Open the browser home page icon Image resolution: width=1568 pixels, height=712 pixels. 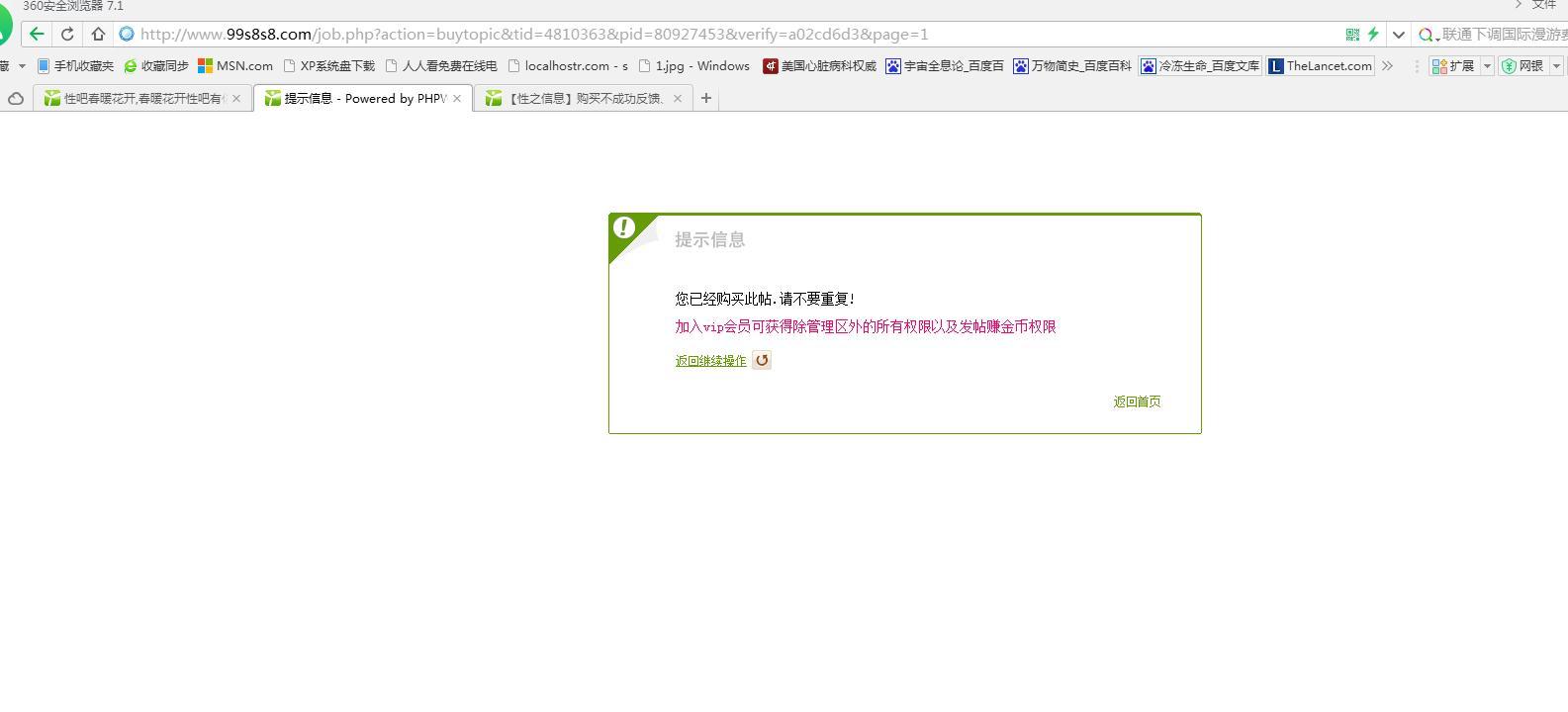click(98, 34)
